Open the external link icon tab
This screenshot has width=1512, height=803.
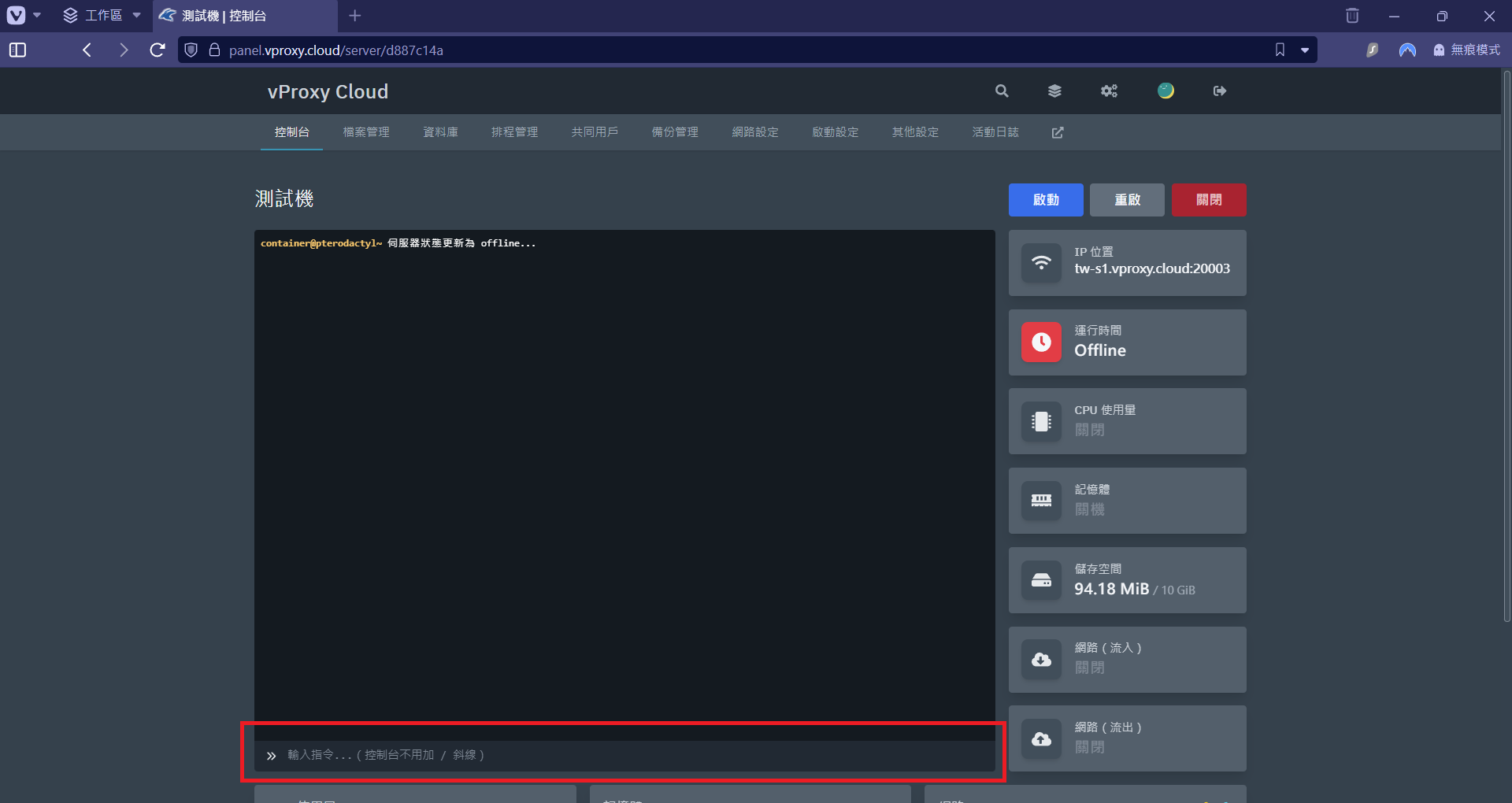pos(1058,133)
